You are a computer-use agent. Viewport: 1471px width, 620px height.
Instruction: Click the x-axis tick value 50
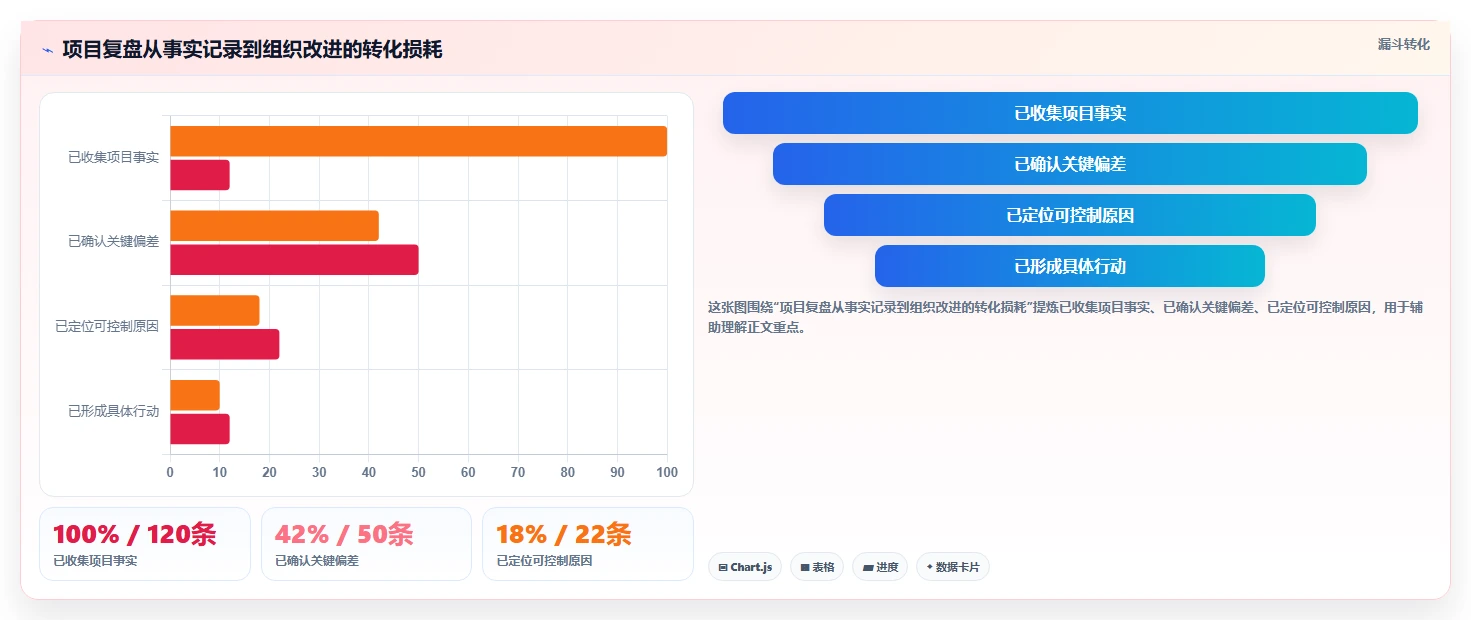click(418, 472)
